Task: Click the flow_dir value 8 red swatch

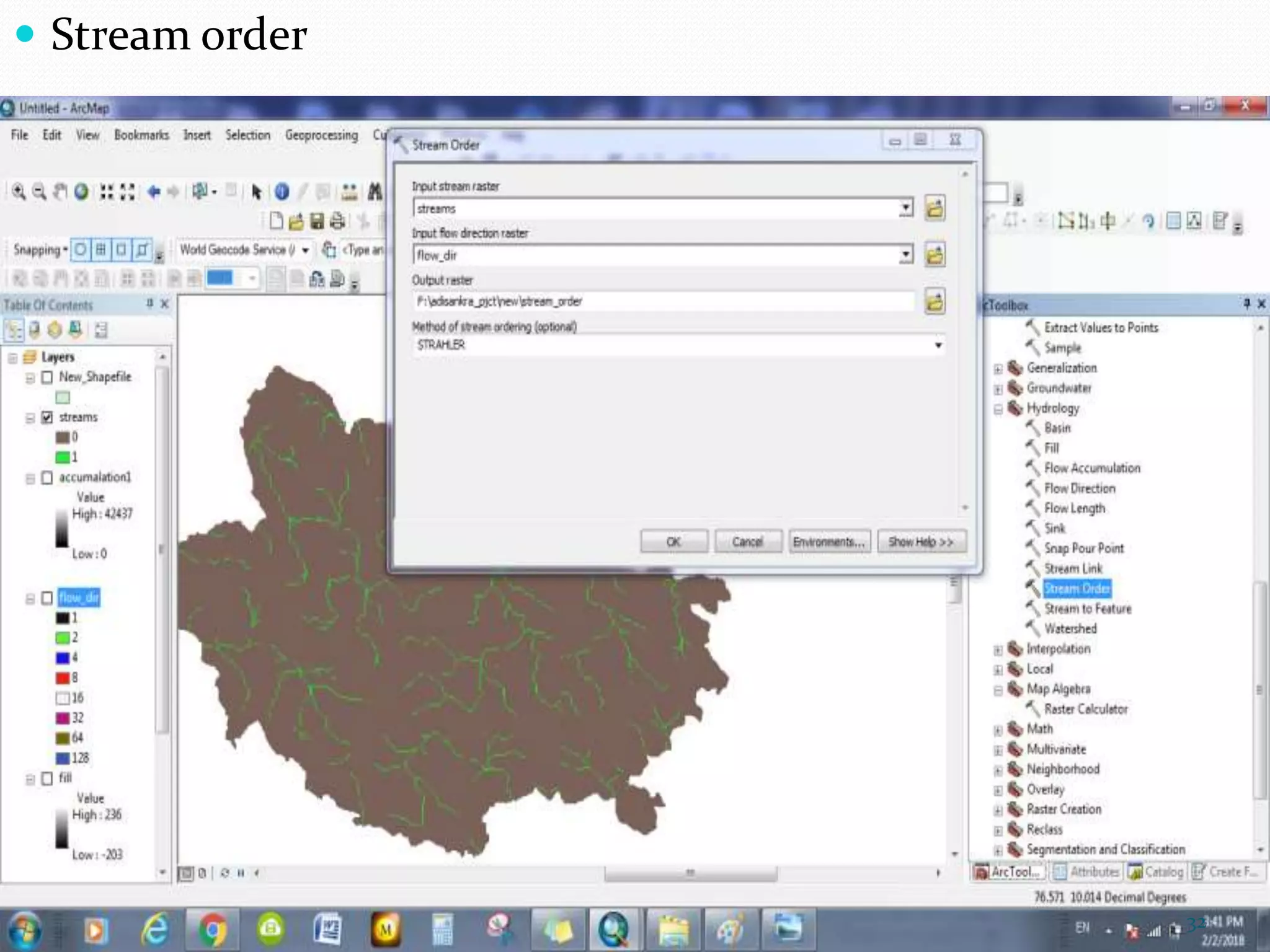Action: click(x=62, y=678)
